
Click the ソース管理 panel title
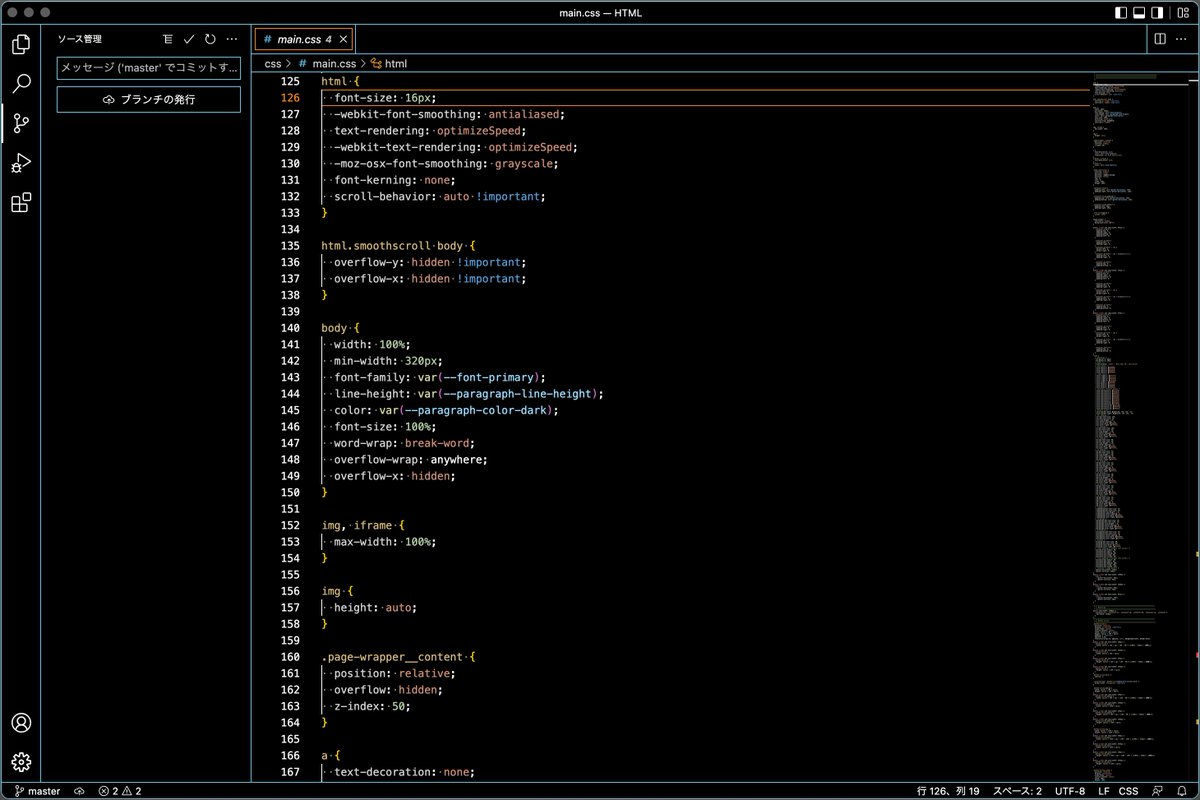(80, 39)
